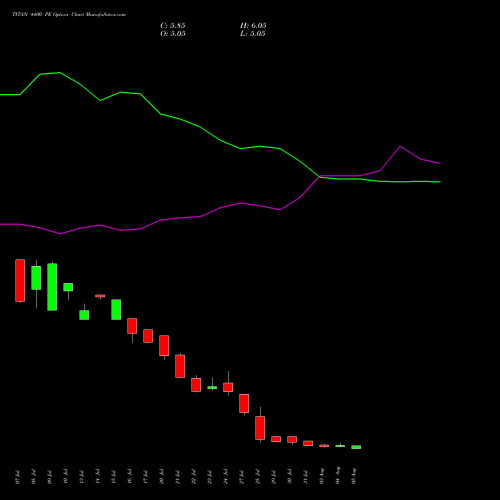Click the 31 Jul date axis label
Image resolution: width=500 pixels, height=500 pixels.
(306, 477)
